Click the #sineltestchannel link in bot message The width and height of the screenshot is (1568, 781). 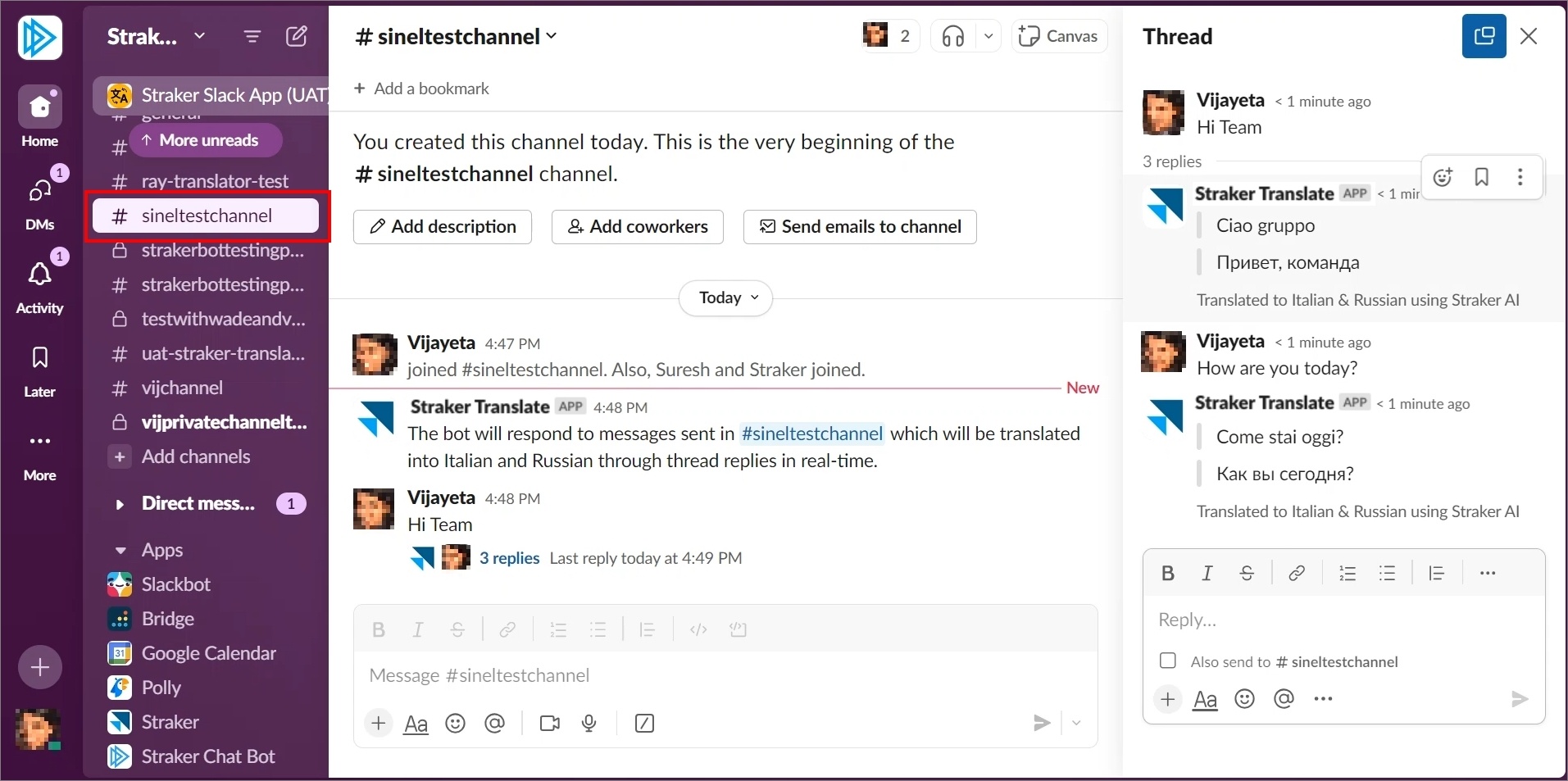click(811, 434)
